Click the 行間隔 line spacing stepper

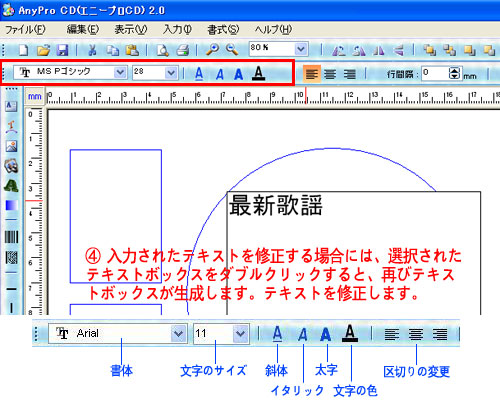click(x=455, y=73)
